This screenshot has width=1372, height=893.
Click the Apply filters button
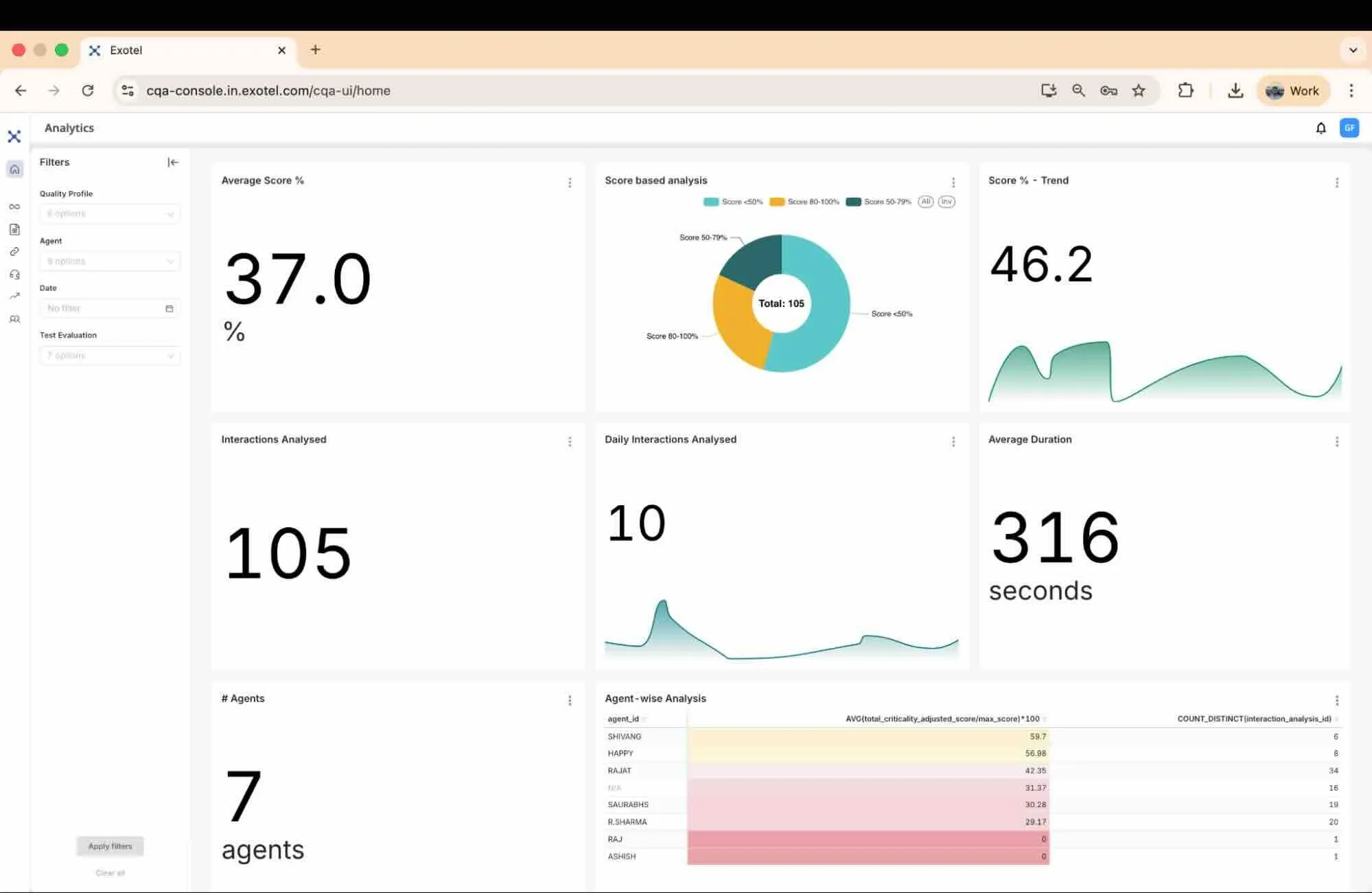pos(110,846)
